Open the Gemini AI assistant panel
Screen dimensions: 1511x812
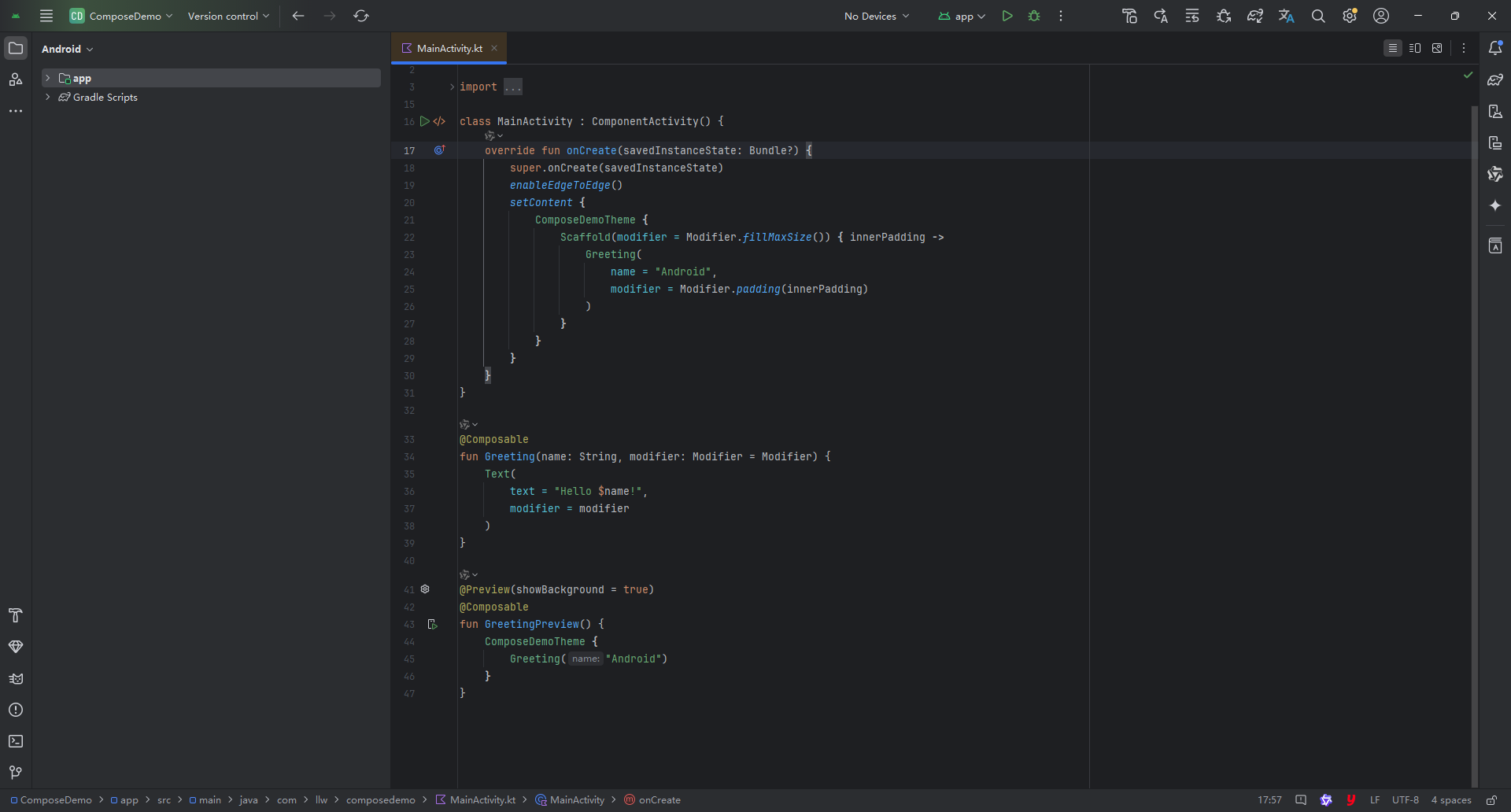point(1495,206)
